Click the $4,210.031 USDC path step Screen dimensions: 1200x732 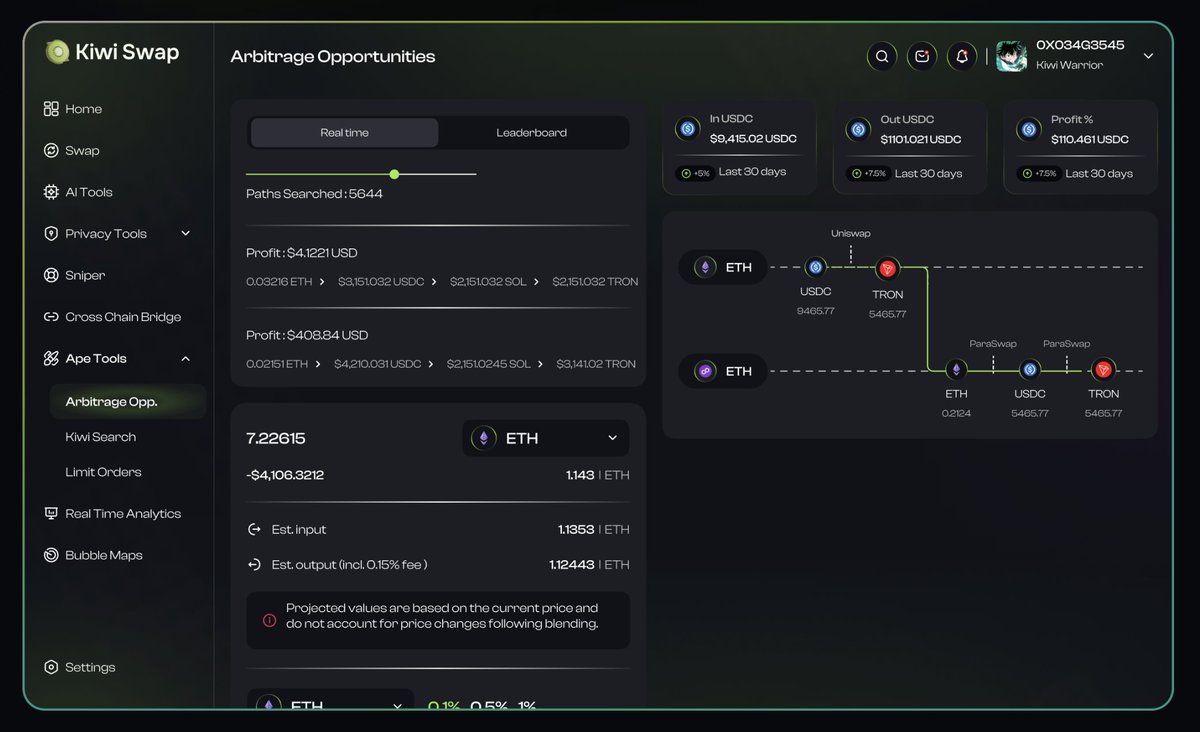point(377,364)
